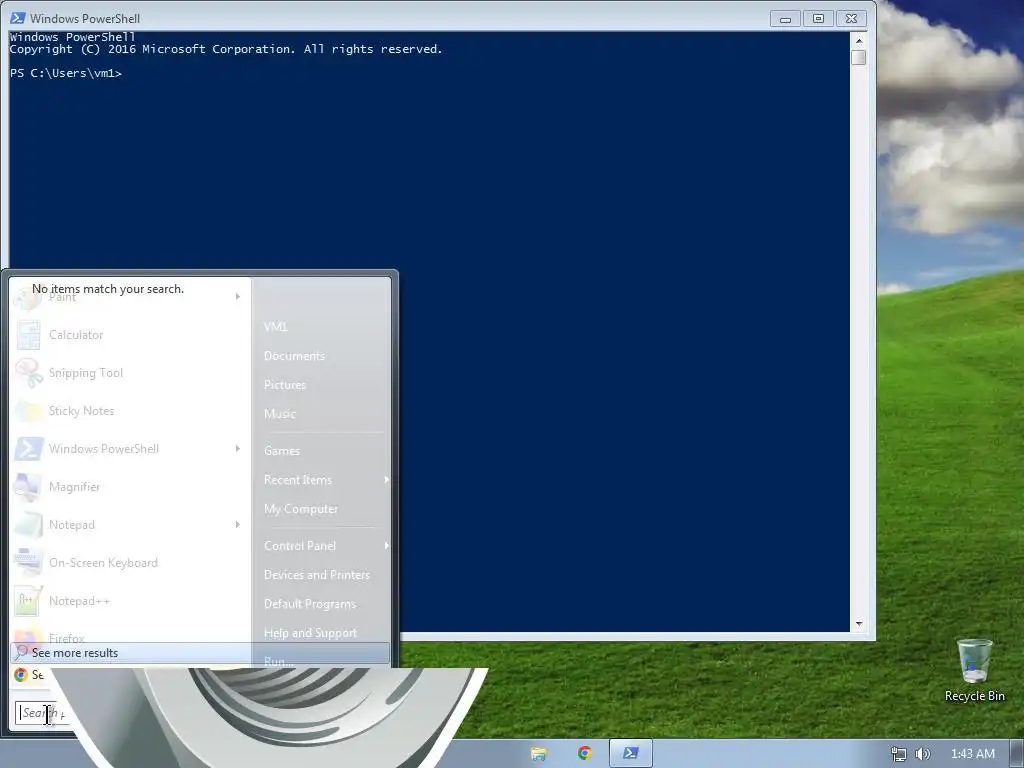Open Help and Support
Image resolution: width=1024 pixels, height=768 pixels.
pos(310,633)
